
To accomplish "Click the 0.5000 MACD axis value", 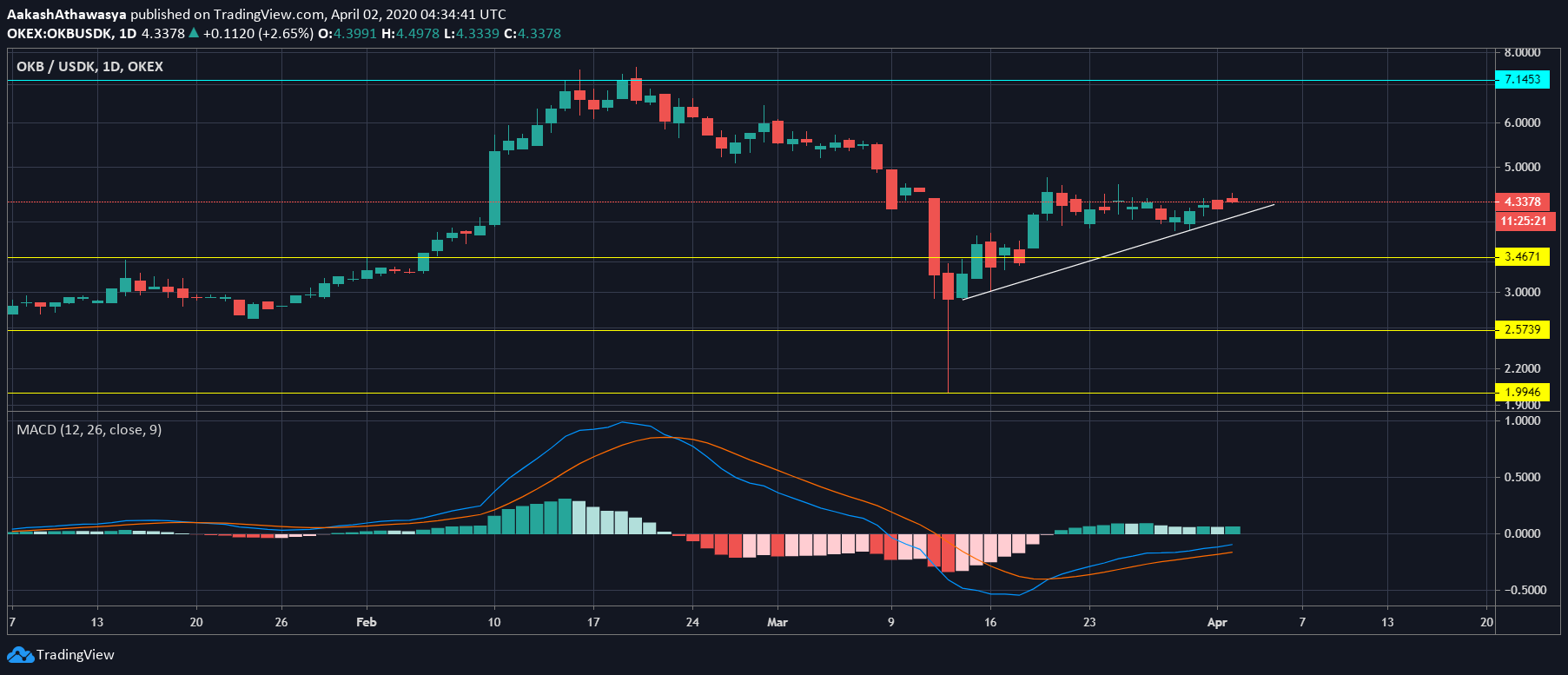I will (1522, 477).
